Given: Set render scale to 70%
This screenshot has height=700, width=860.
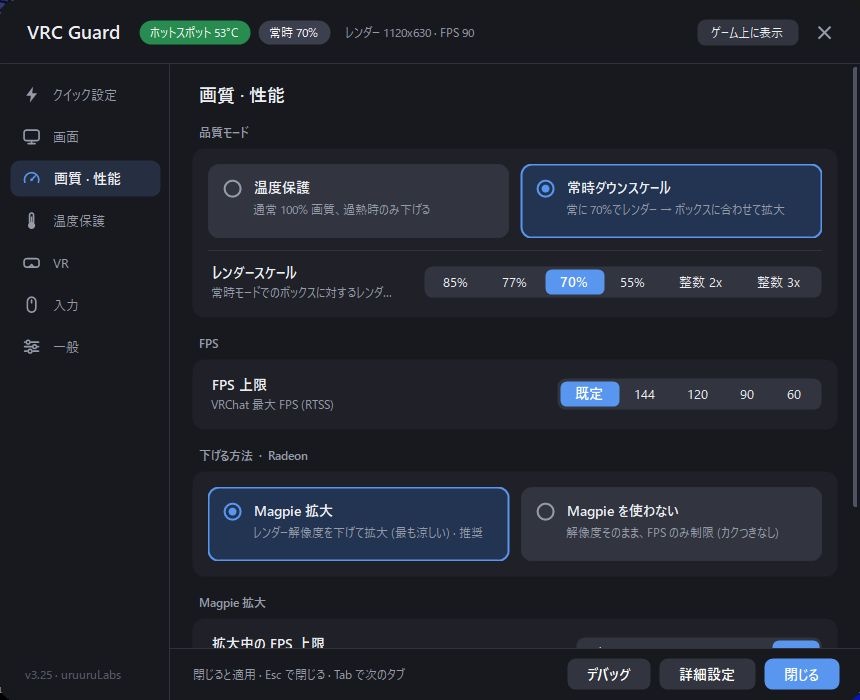Looking at the screenshot, I should (574, 282).
